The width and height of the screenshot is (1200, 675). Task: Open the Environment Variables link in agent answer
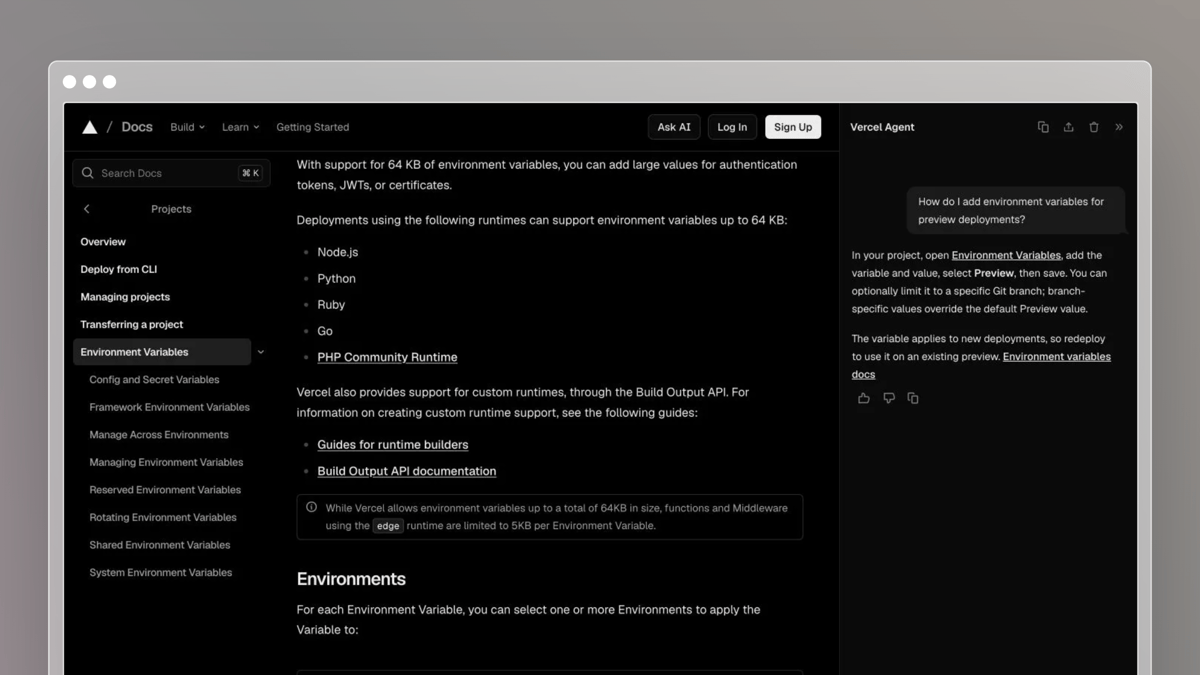point(1006,255)
